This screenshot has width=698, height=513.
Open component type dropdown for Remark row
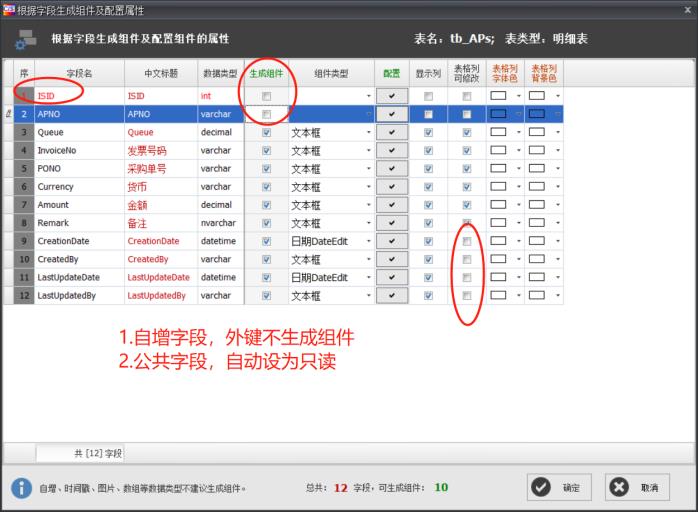[x=369, y=223]
